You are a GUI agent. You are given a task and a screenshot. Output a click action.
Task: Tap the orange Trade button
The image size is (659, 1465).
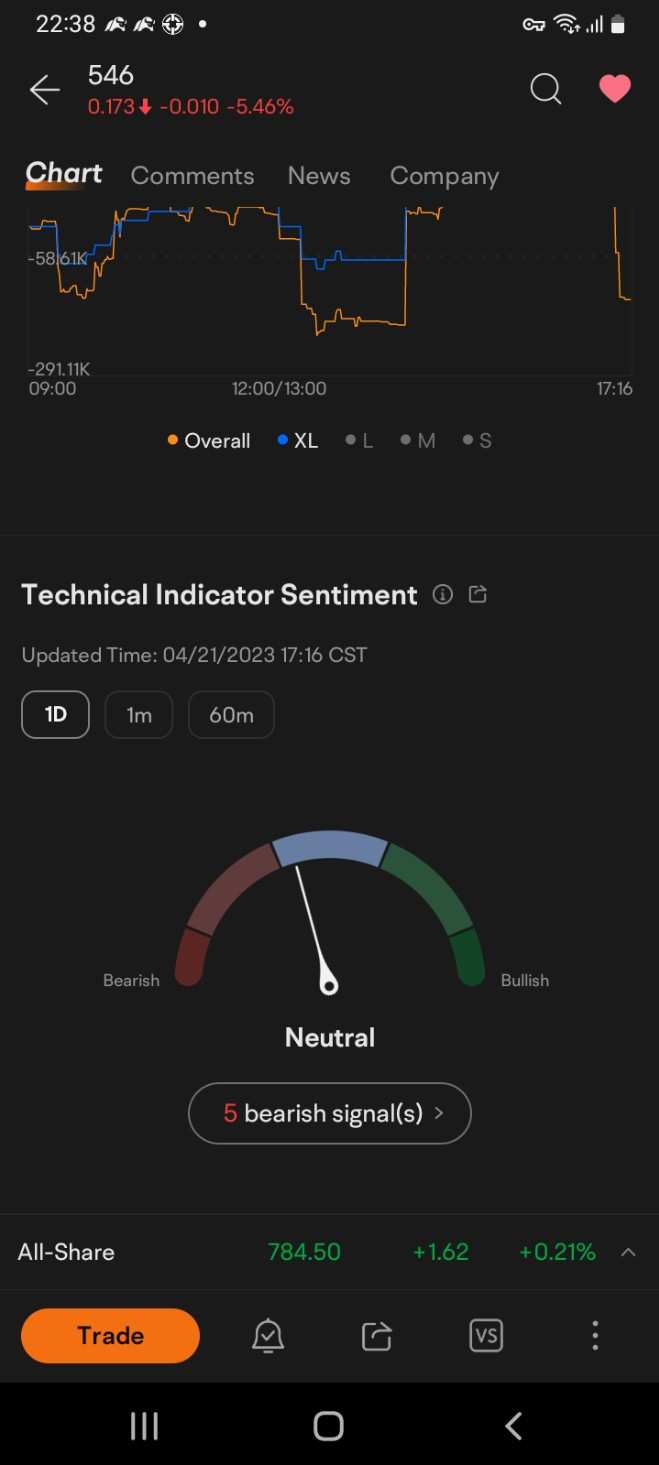pos(110,1336)
